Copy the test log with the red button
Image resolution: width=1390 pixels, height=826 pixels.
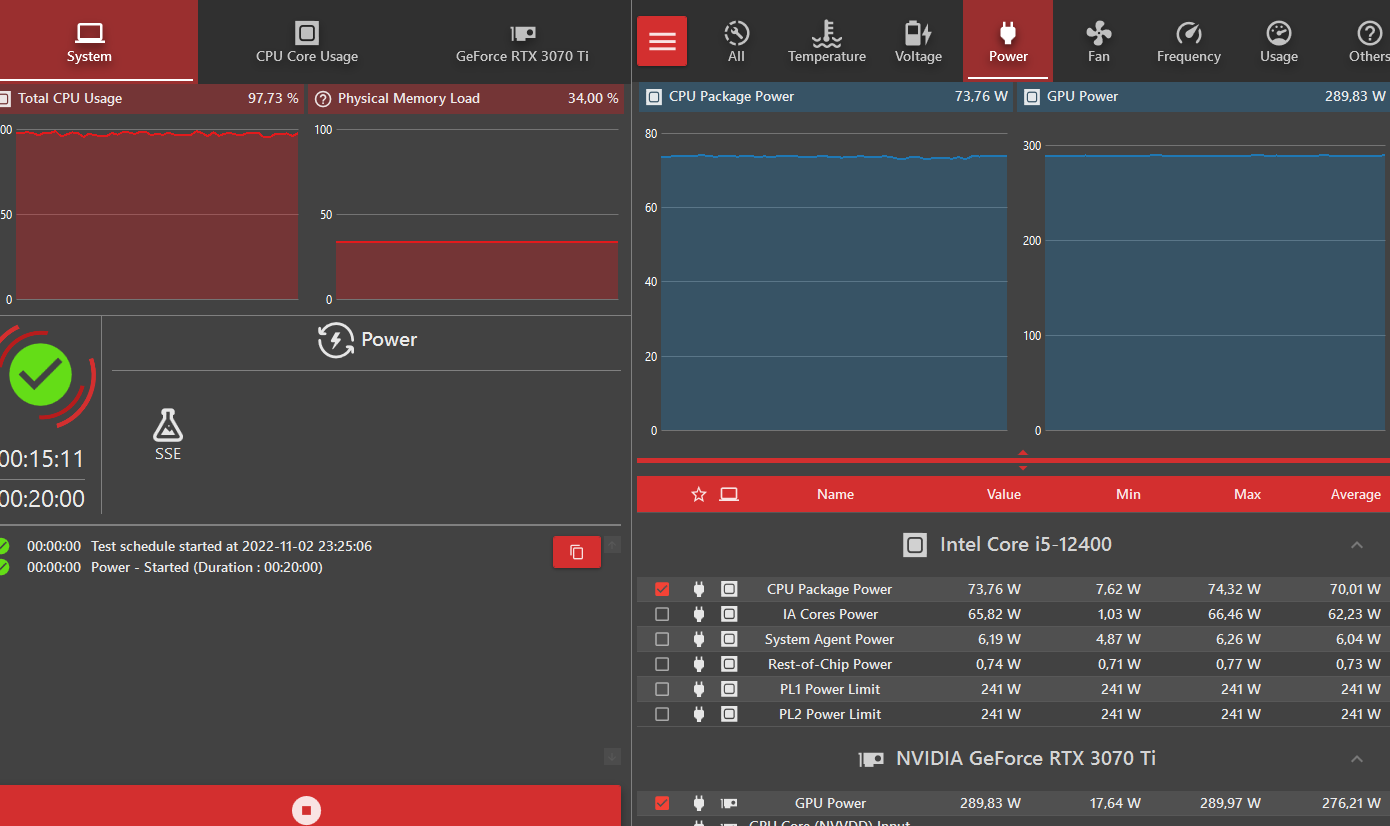(577, 552)
